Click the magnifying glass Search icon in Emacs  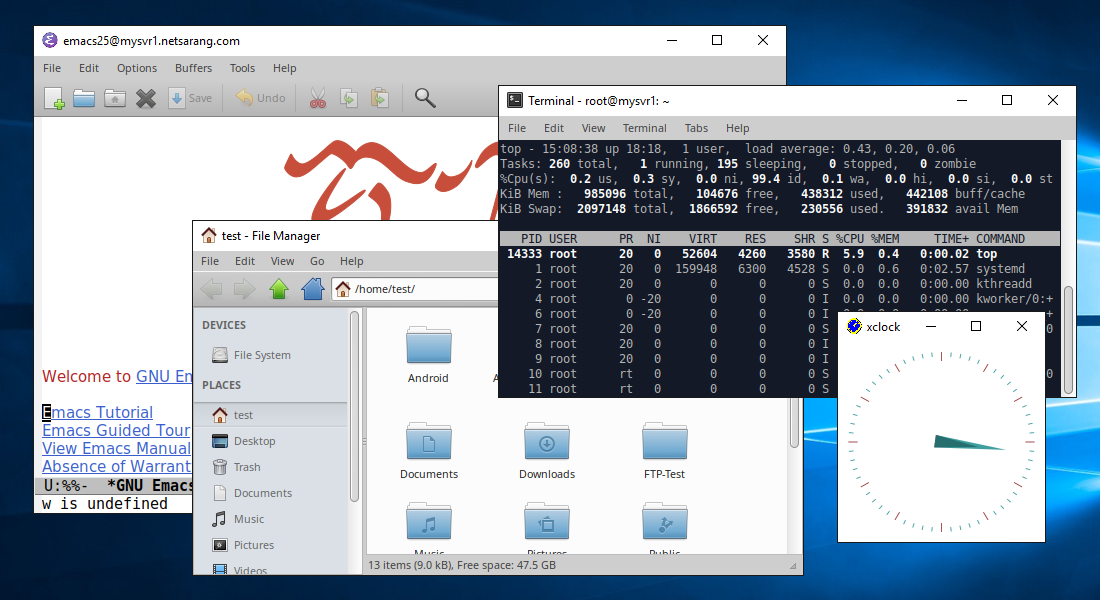click(425, 98)
